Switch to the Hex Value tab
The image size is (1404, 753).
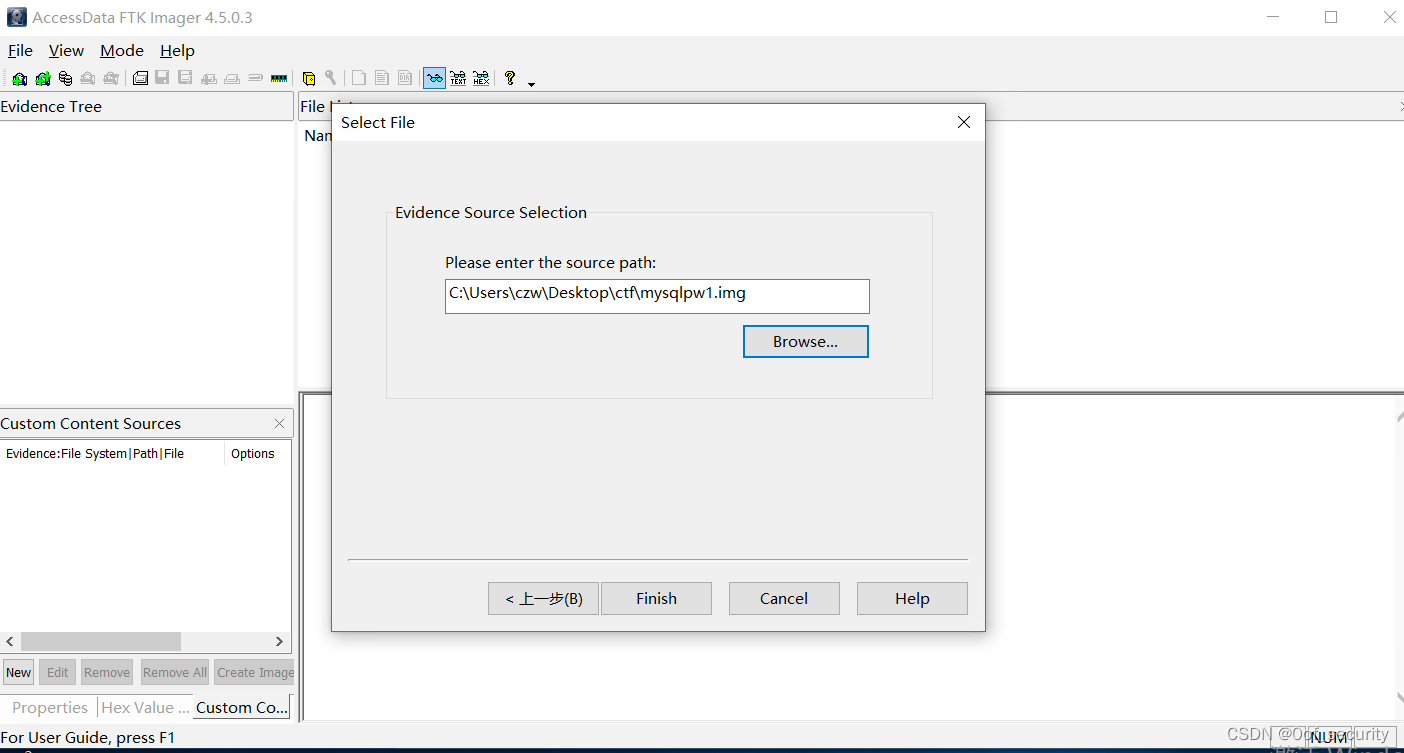tap(145, 707)
